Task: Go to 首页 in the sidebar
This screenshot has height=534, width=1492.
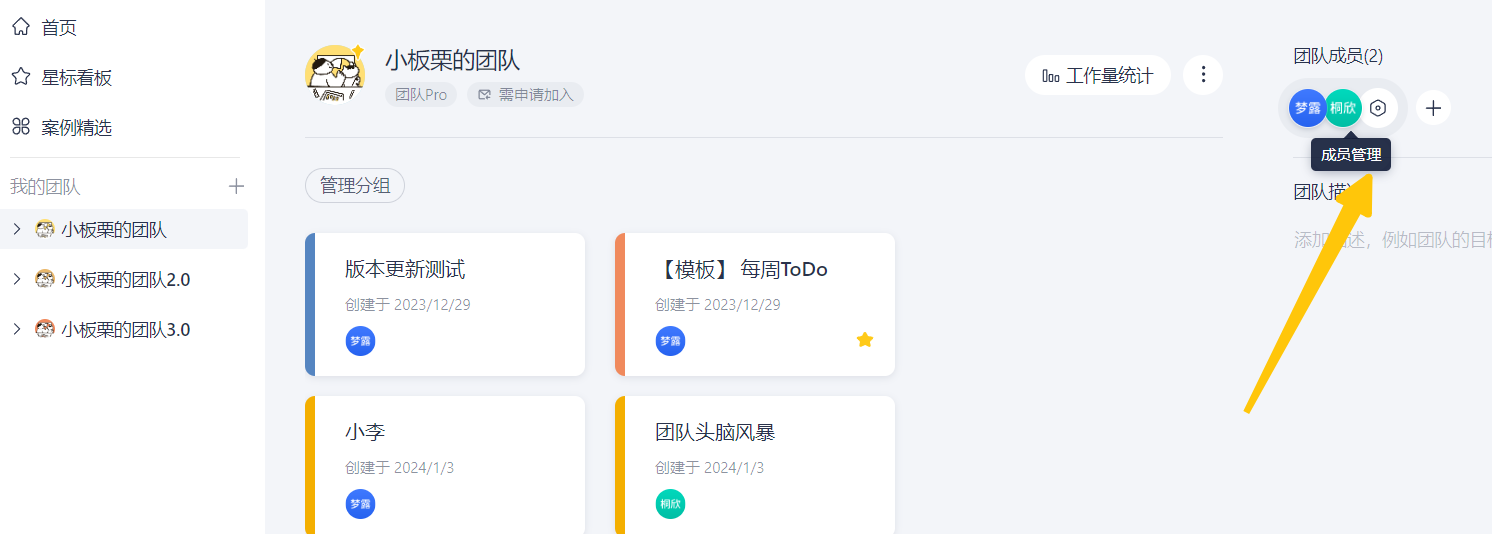Action: pos(58,28)
